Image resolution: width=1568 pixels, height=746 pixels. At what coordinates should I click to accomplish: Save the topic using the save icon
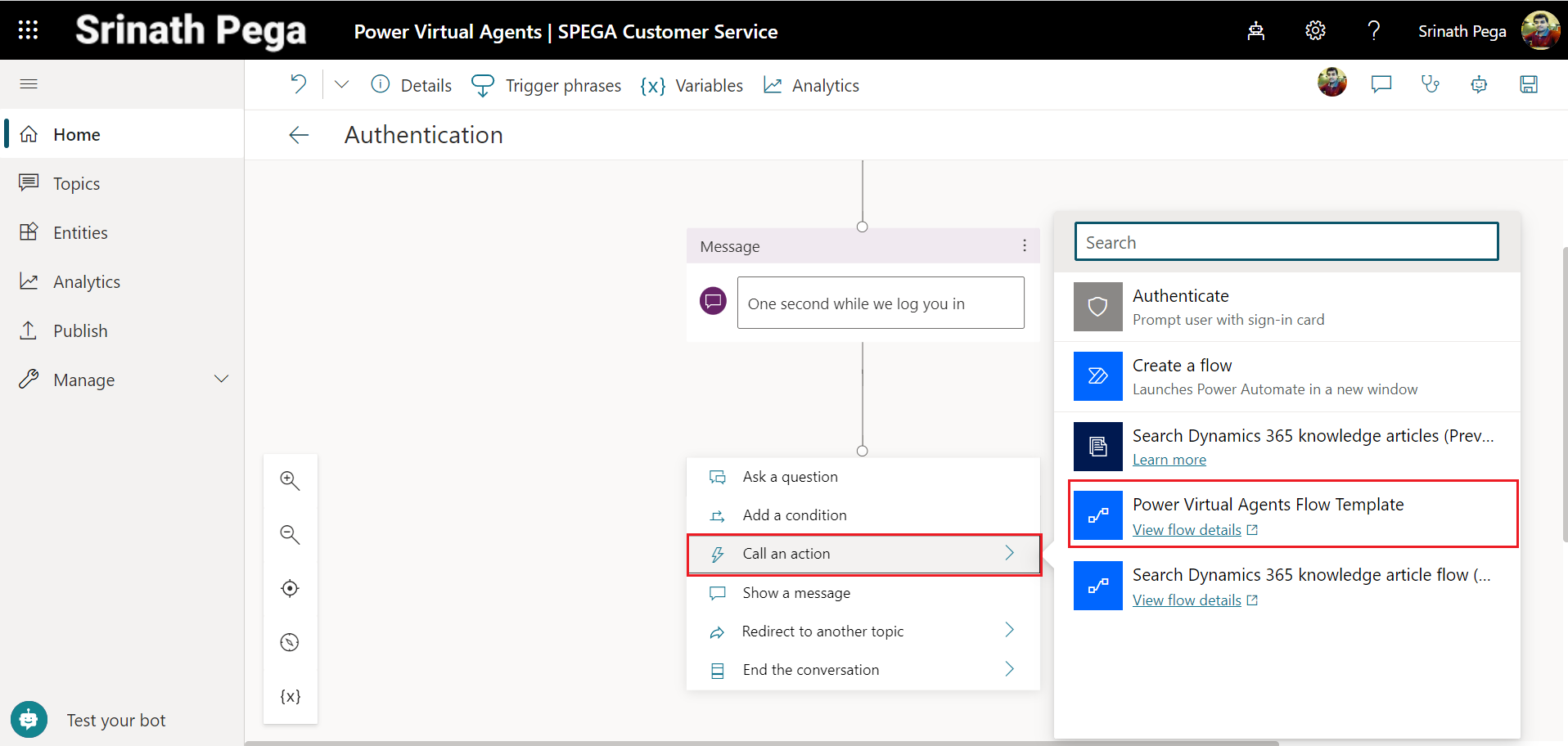1528,83
